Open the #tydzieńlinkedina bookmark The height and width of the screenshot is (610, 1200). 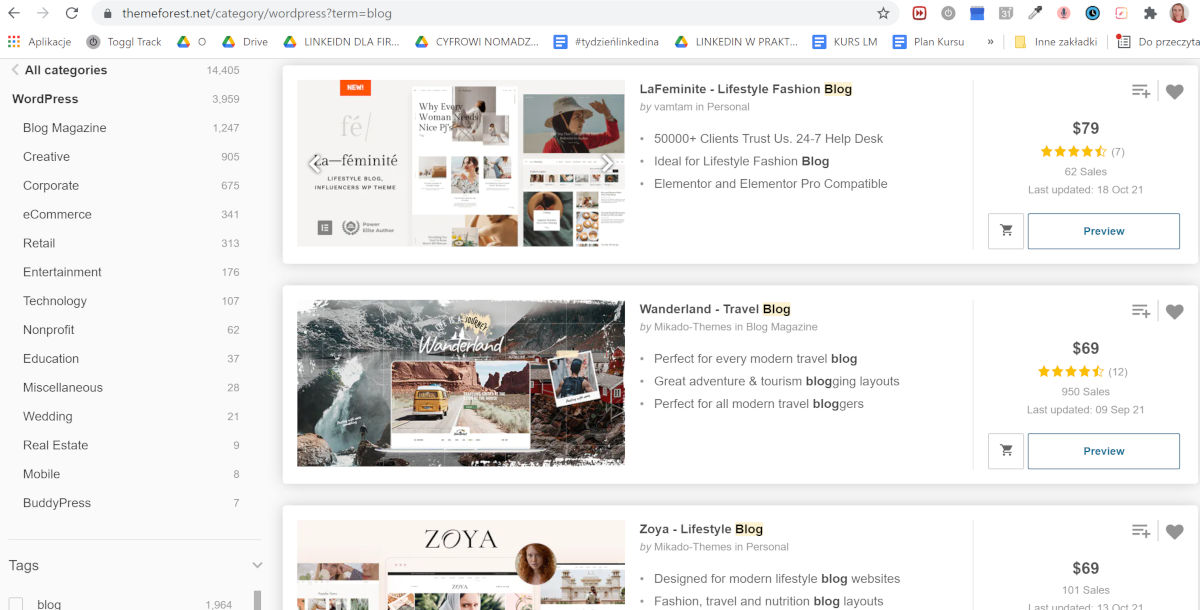pos(606,42)
